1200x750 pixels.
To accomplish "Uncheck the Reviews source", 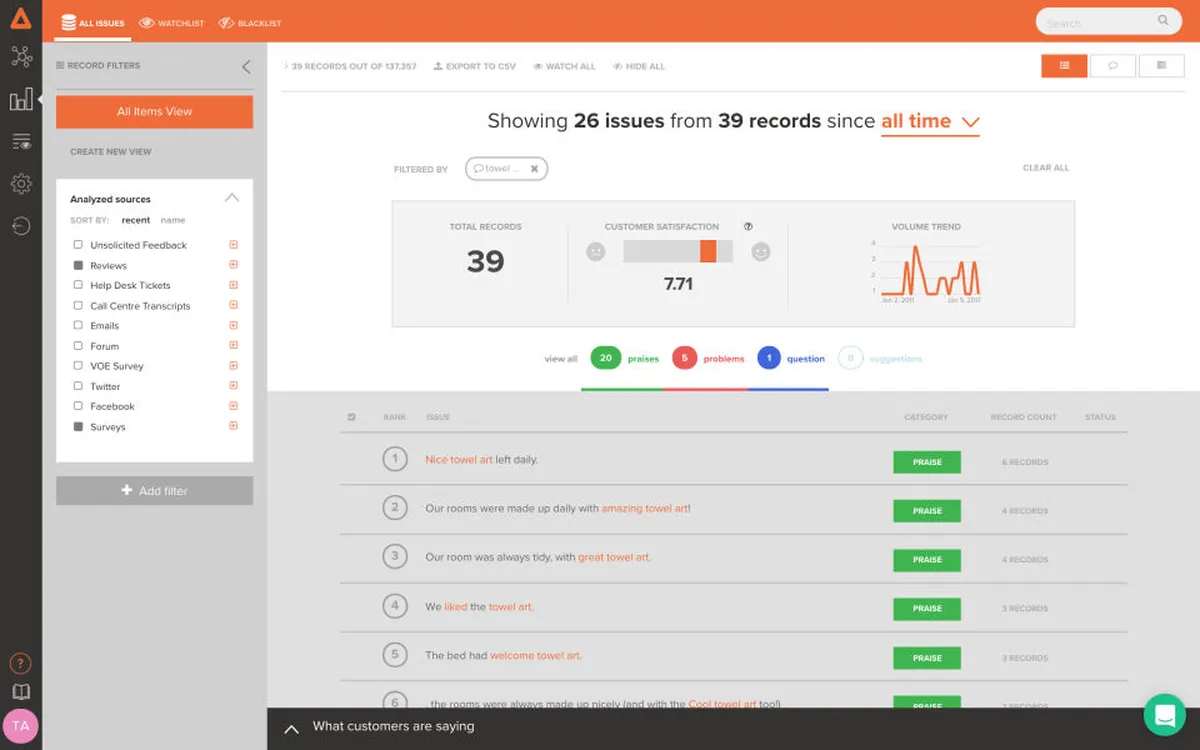I will click(78, 265).
